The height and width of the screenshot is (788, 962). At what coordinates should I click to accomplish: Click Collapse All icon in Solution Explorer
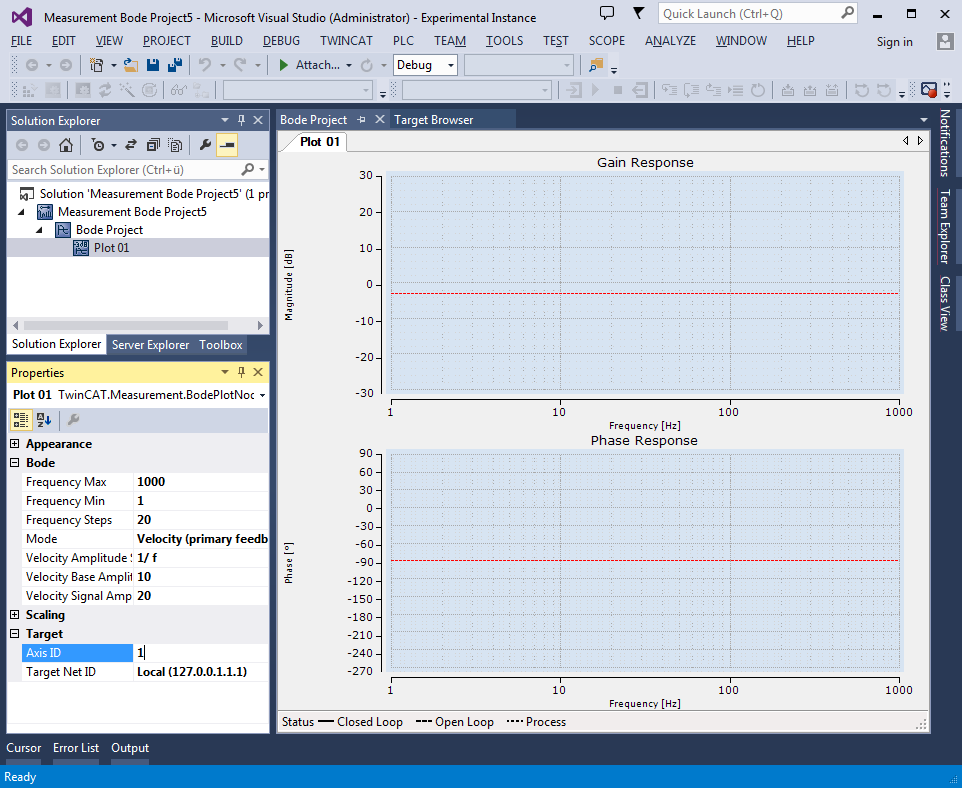[153, 145]
